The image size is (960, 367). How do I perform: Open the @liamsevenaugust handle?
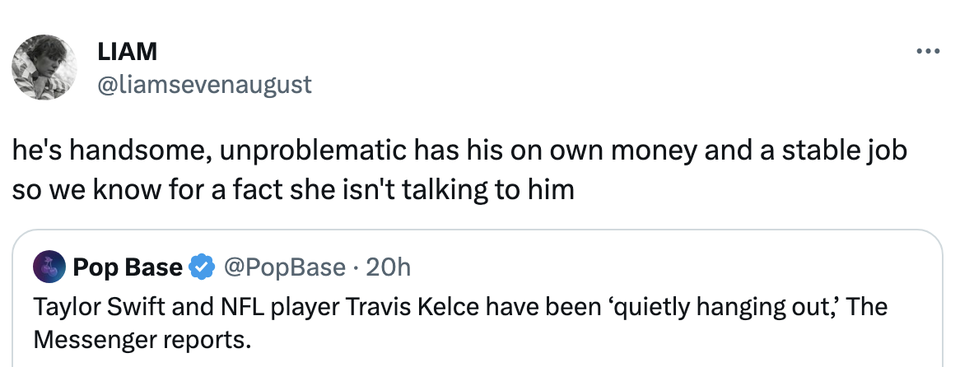click(x=204, y=85)
